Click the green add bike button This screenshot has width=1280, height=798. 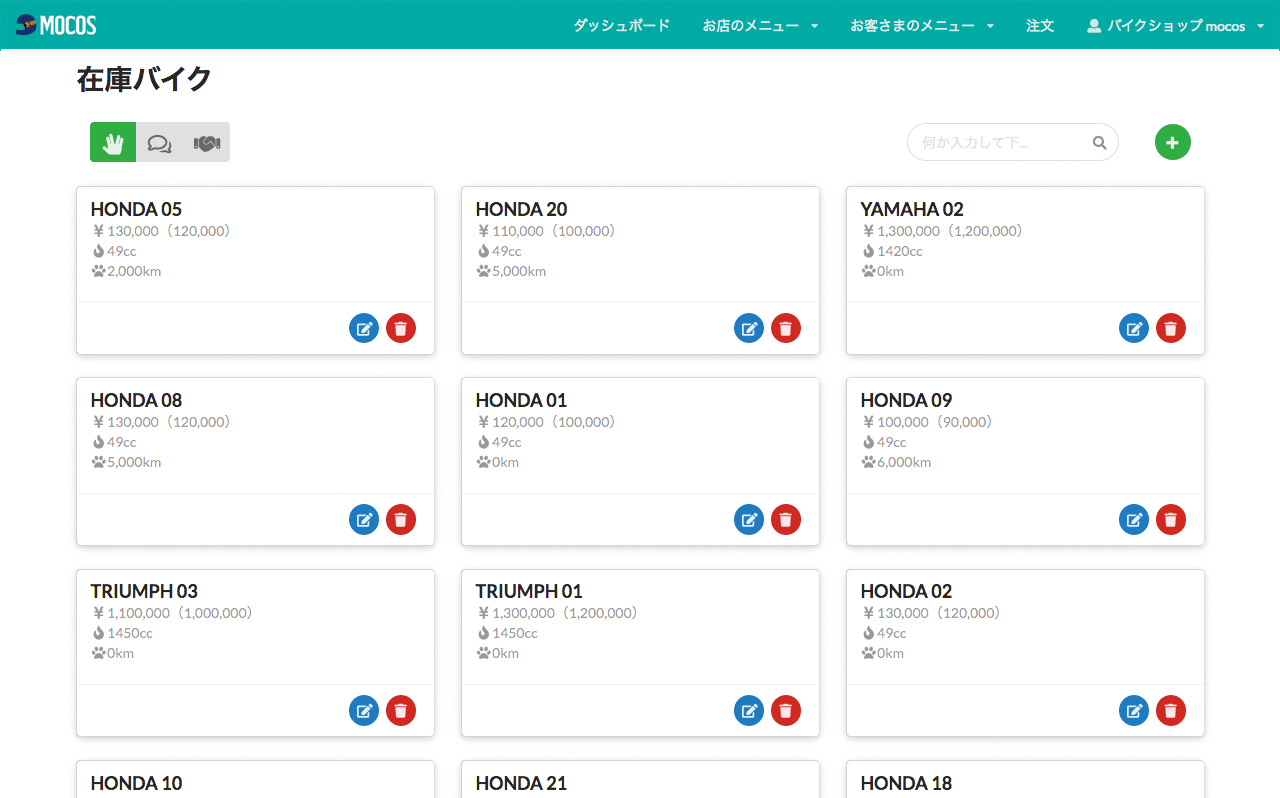[x=1173, y=142]
